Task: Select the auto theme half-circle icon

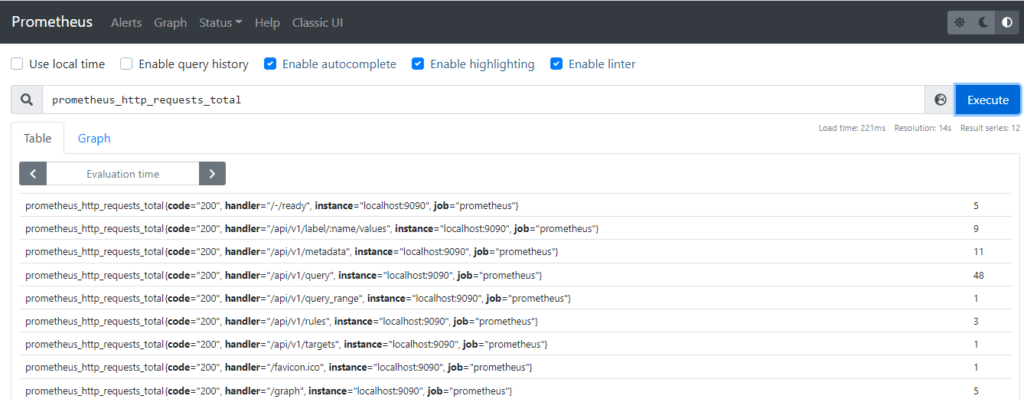Action: 1007,22
